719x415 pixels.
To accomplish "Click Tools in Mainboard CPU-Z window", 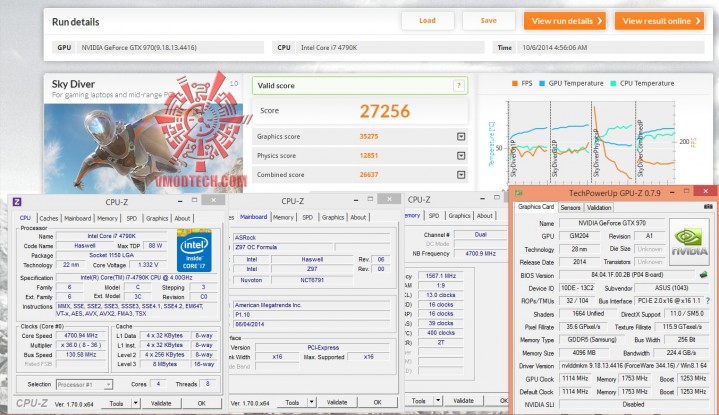I will (x=293, y=402).
